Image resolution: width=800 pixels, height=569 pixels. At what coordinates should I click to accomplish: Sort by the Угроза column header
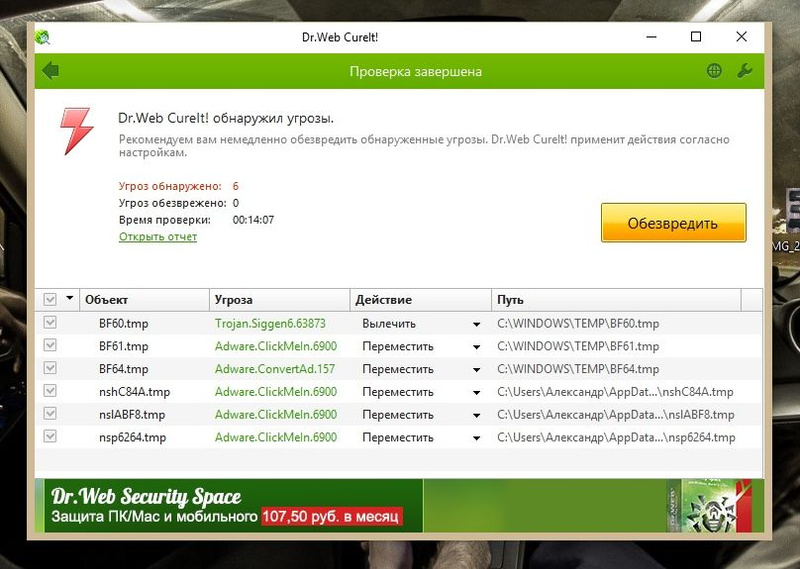pyautogui.click(x=279, y=300)
